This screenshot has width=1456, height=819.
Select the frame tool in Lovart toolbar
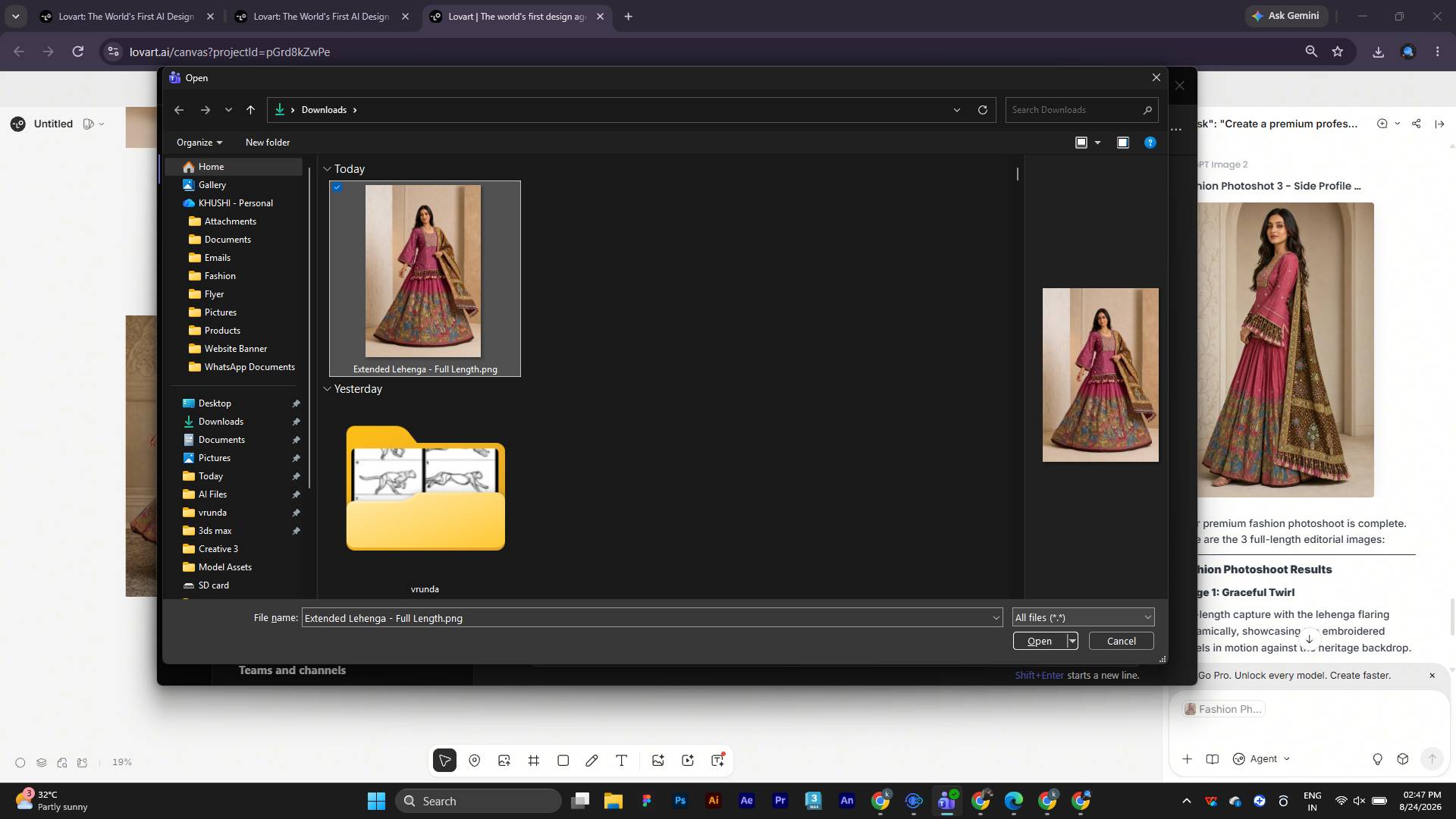[x=534, y=761]
